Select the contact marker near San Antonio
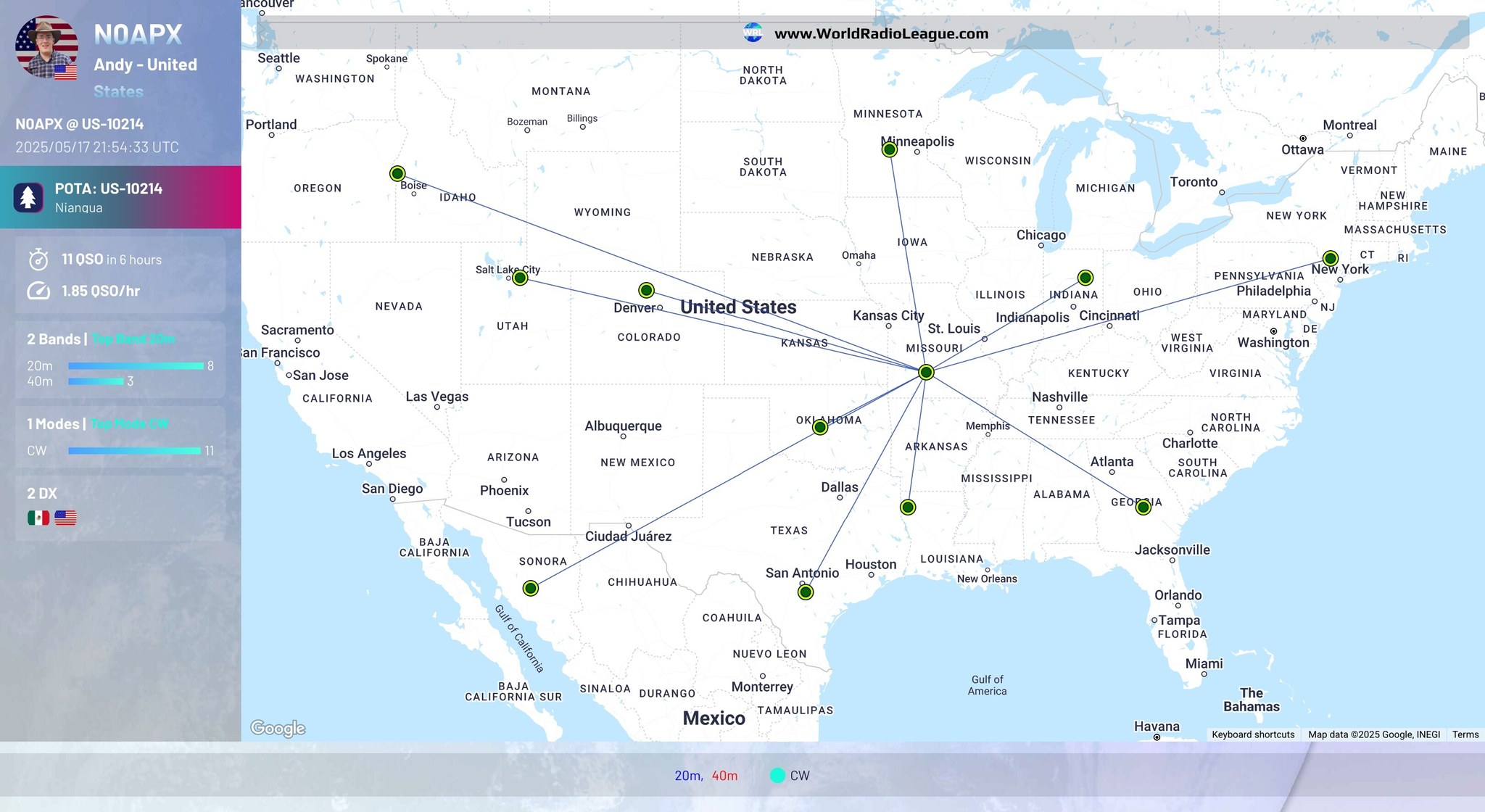The height and width of the screenshot is (812, 1485). (x=806, y=592)
